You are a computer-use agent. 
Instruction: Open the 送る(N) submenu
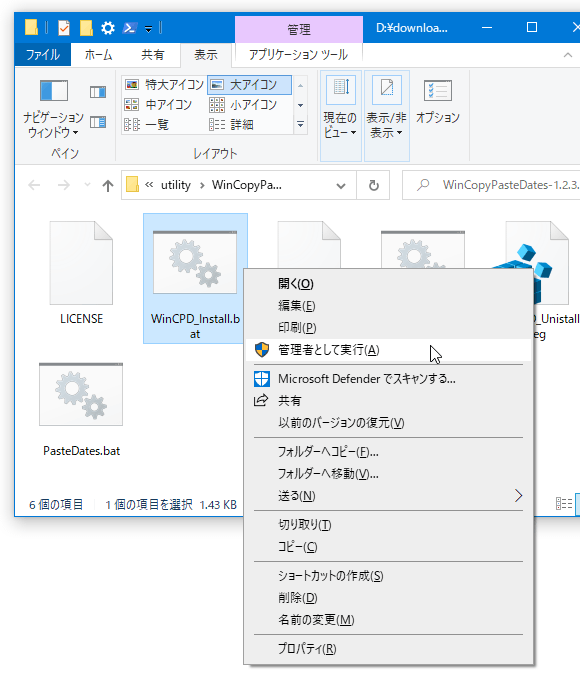(x=388, y=496)
